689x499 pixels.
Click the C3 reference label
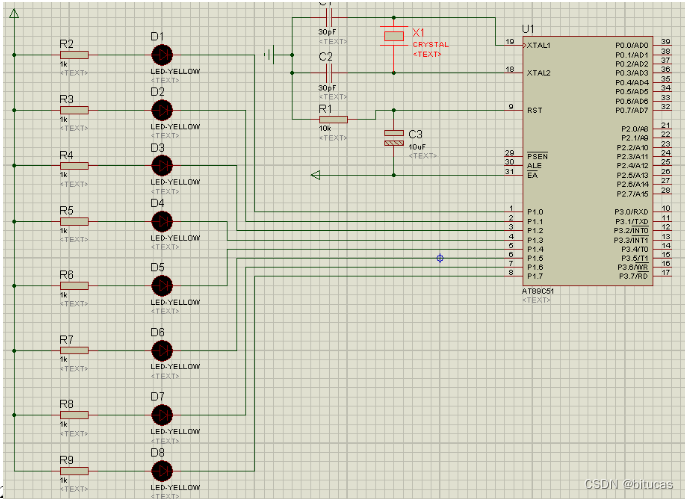click(415, 134)
